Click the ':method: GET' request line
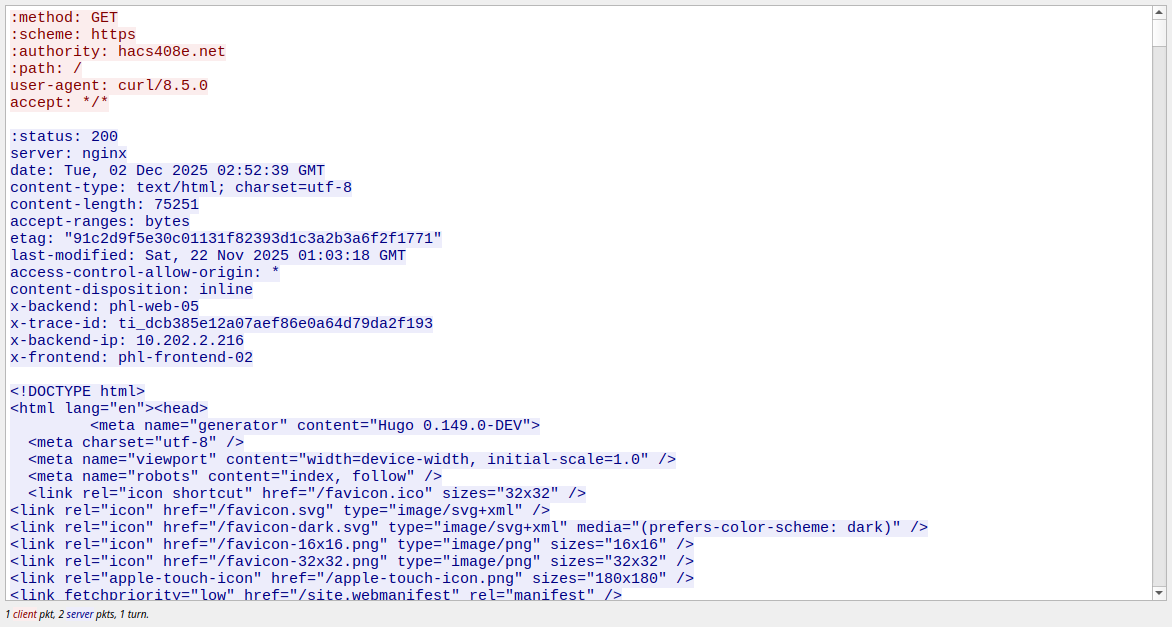The image size is (1172, 627). [x=64, y=17]
